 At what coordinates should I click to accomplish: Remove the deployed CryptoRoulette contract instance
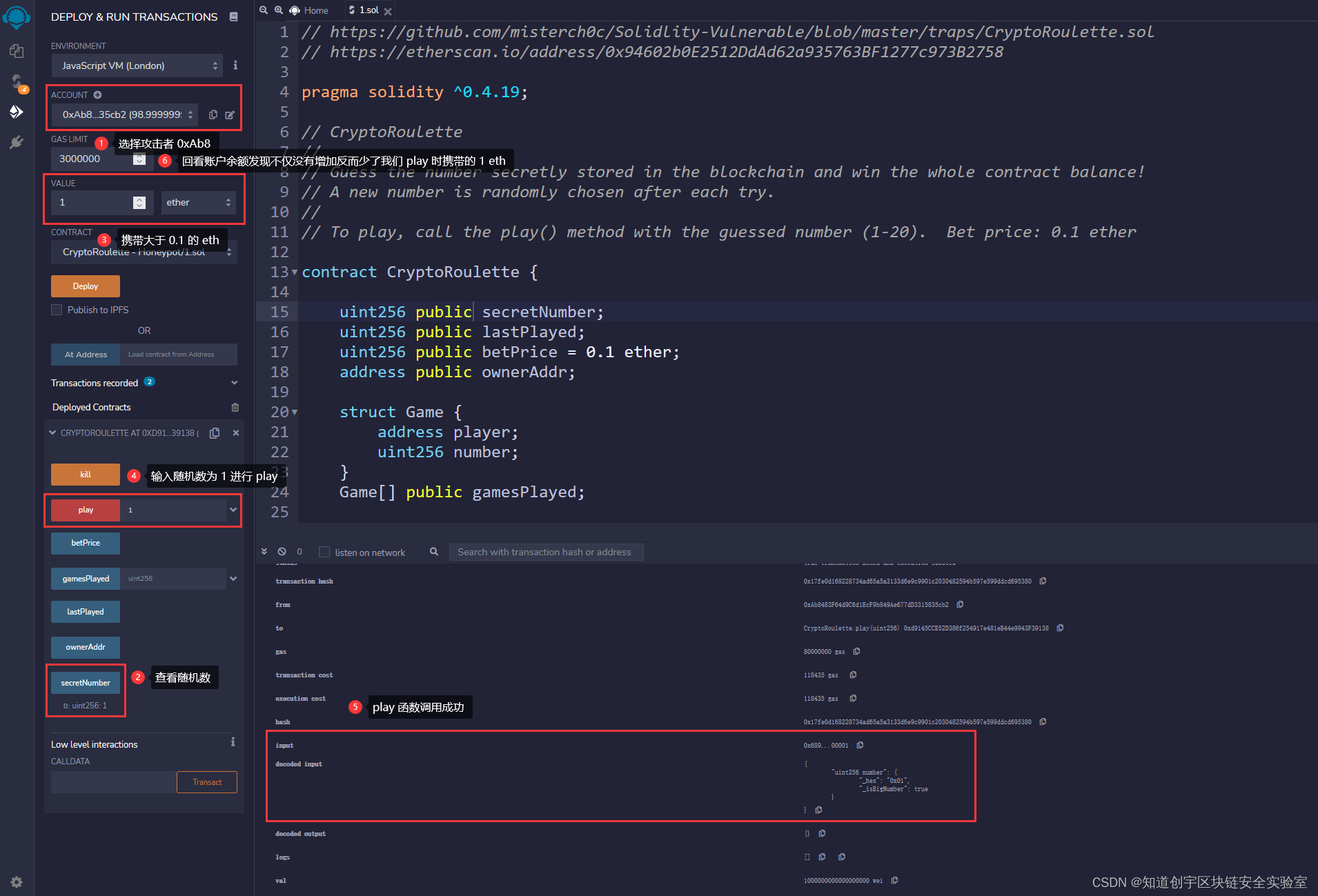pos(236,432)
